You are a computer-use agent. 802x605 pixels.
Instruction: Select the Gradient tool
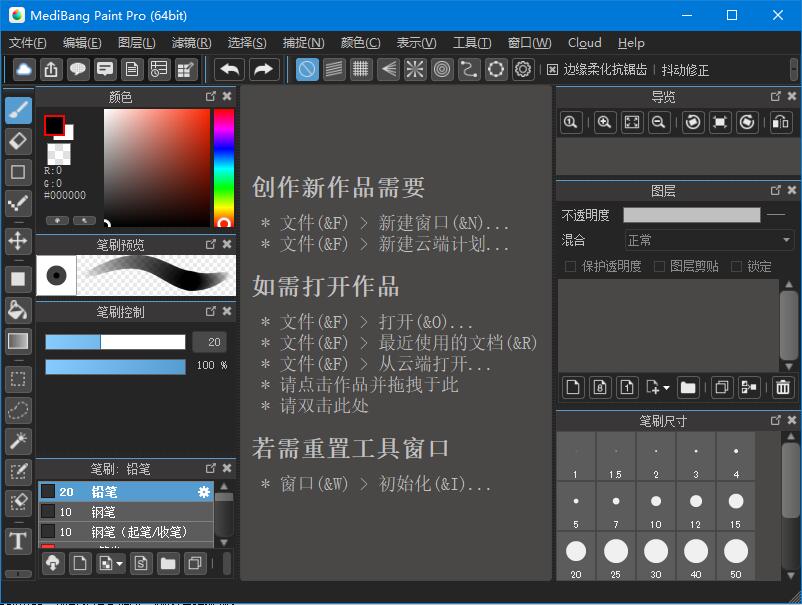18,341
